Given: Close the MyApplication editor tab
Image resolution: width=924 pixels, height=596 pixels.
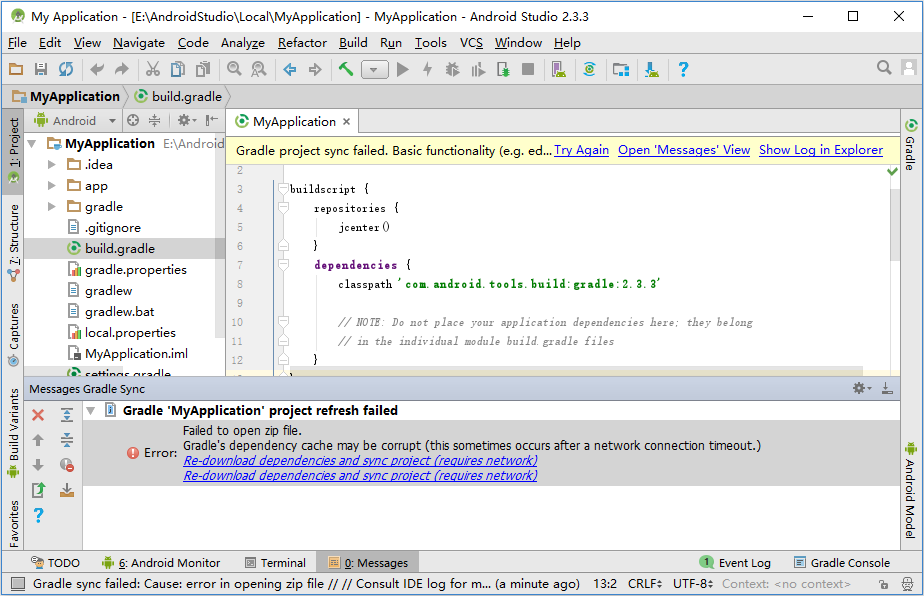Looking at the screenshot, I should tap(346, 121).
